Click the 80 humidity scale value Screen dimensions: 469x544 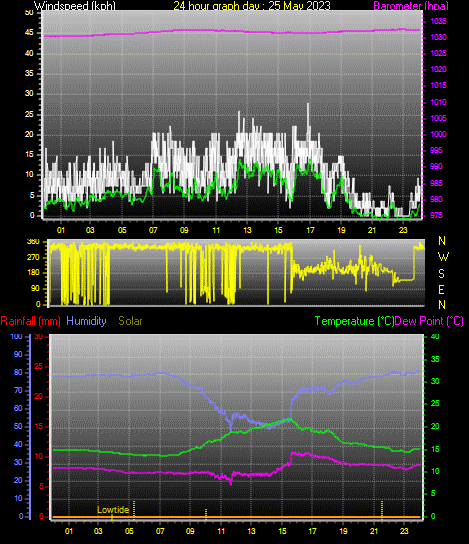pos(18,373)
